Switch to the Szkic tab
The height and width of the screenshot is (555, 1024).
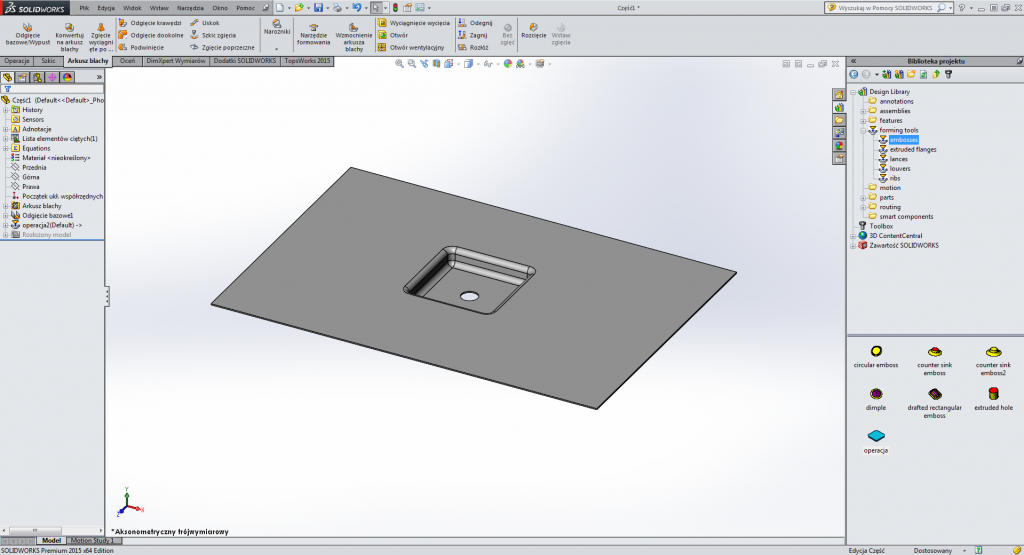(x=48, y=61)
